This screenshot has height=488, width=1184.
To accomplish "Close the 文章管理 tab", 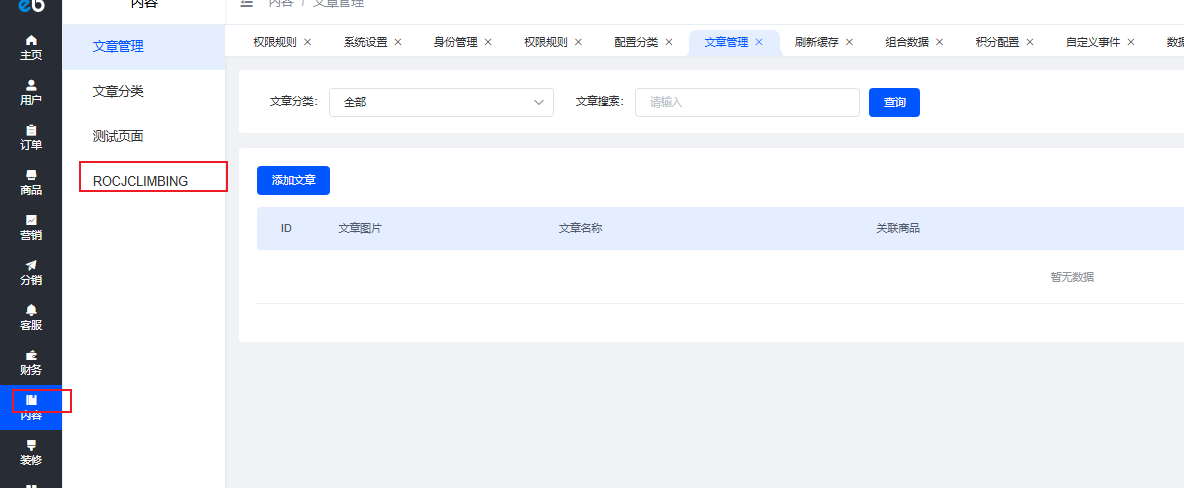I will (x=759, y=42).
